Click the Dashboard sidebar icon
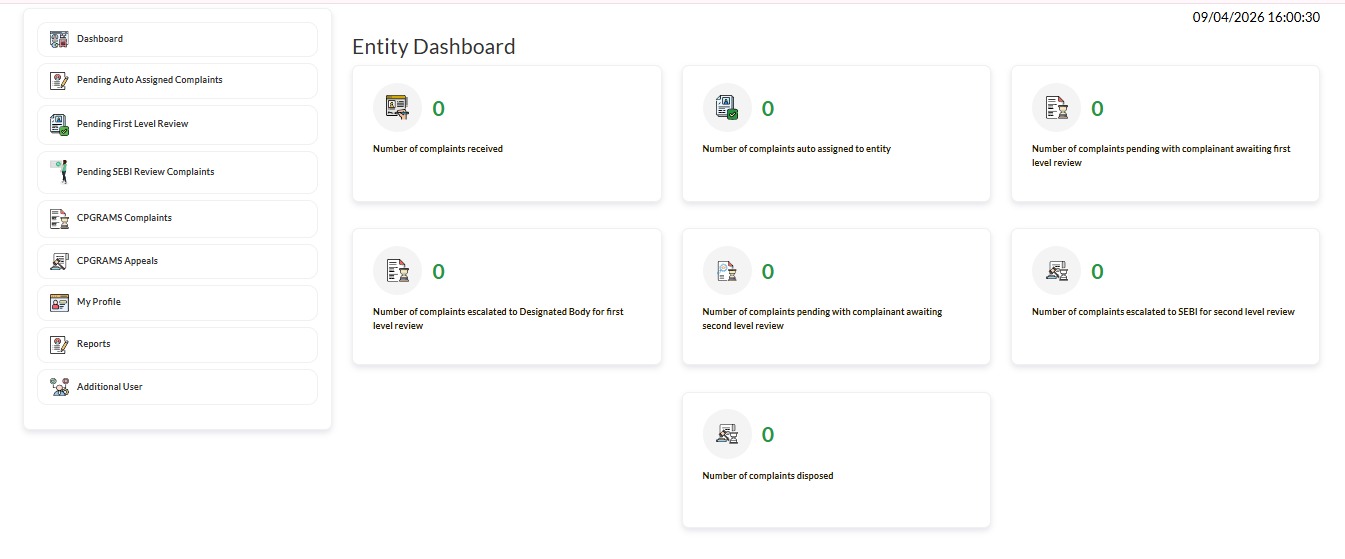1345x559 pixels. point(59,39)
